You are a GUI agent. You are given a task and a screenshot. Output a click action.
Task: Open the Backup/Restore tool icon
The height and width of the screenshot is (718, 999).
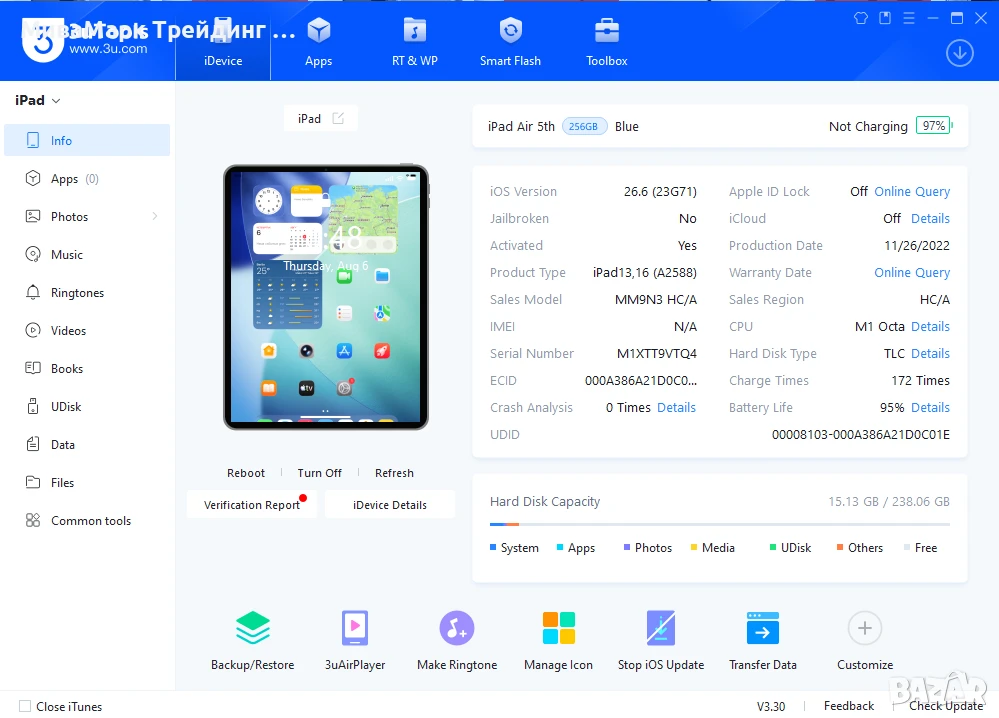(x=253, y=628)
